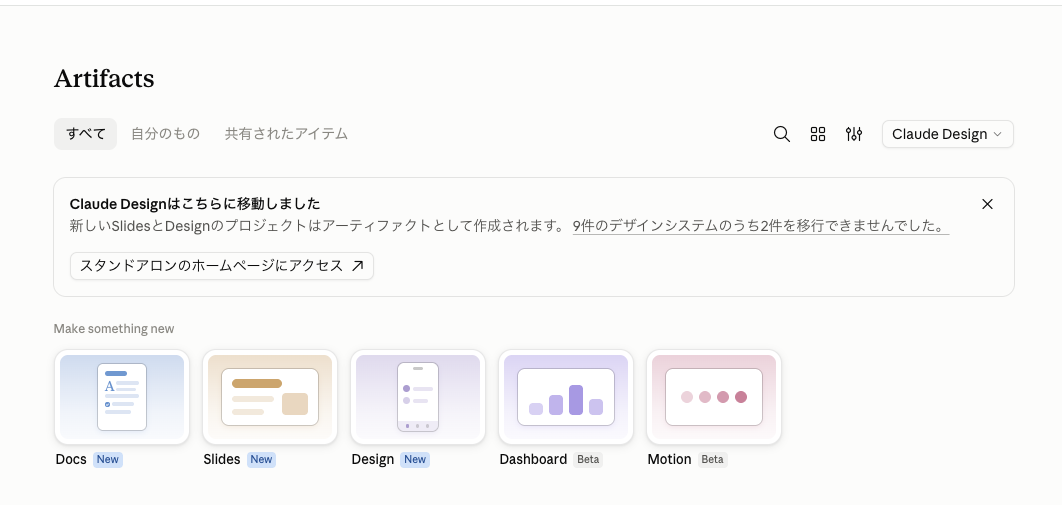Click the New badge beside Slides

(261, 460)
